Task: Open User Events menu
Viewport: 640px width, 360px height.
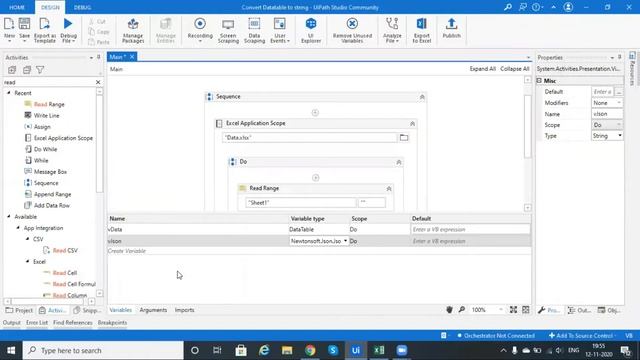Action: coord(280,30)
